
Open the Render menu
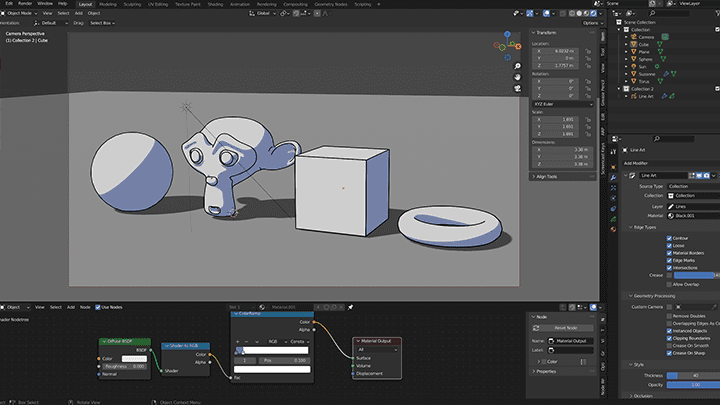25,4
